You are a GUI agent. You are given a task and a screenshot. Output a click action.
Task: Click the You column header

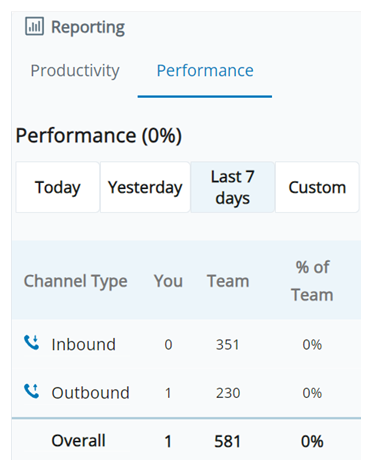(168, 281)
